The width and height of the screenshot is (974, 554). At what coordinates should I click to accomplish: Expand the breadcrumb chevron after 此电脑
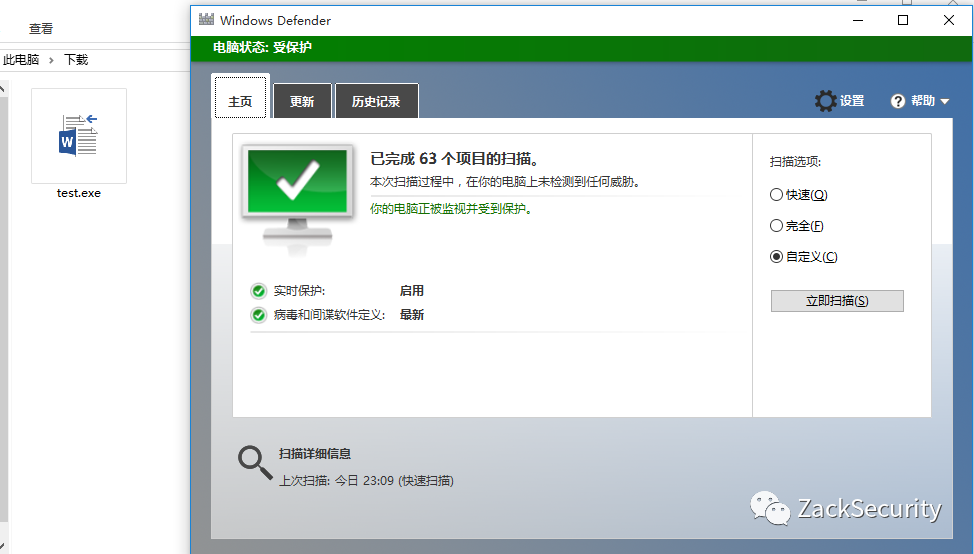click(51, 60)
